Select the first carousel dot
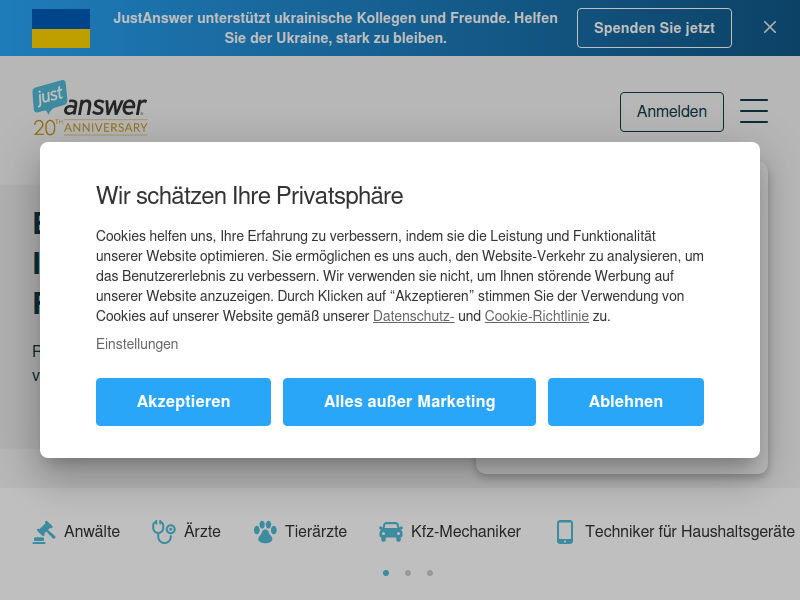Image resolution: width=800 pixels, height=600 pixels. 386,573
